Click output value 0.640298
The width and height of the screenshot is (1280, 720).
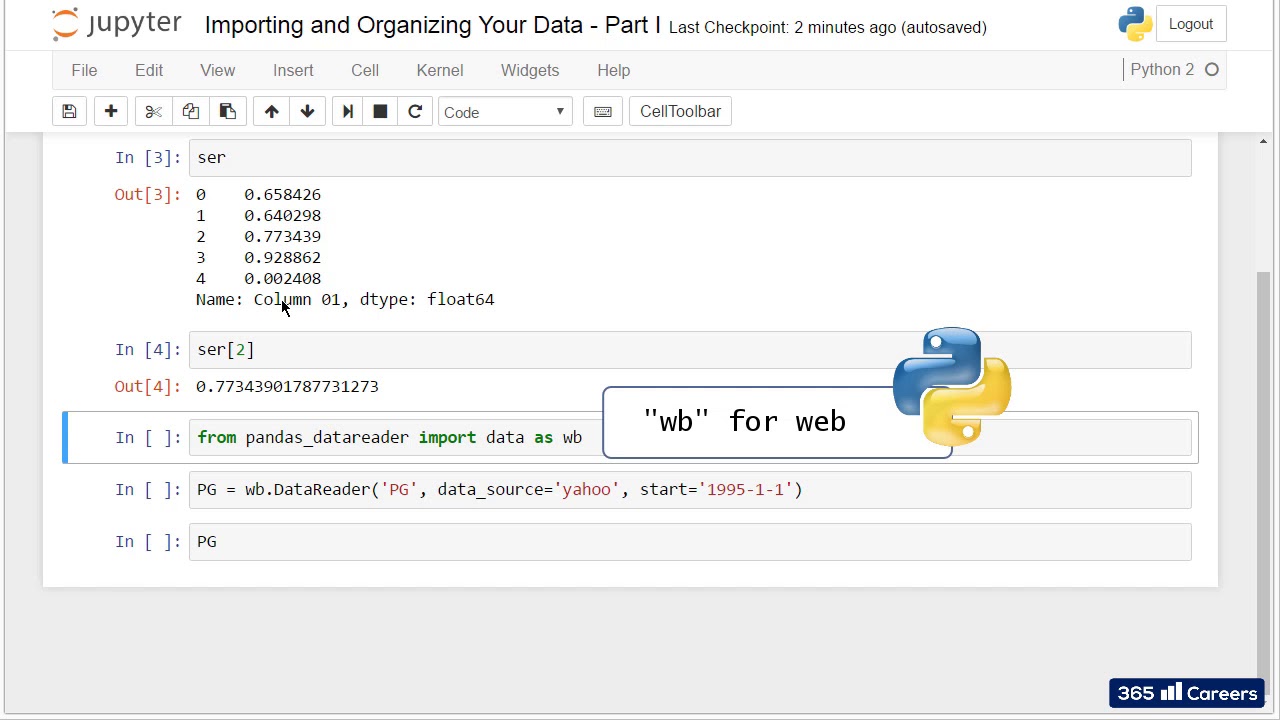coord(282,216)
